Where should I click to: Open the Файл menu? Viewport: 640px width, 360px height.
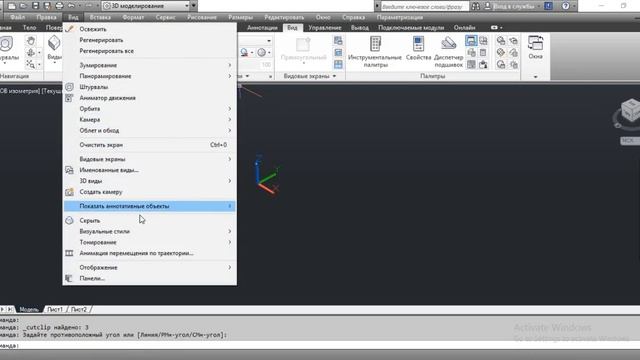point(18,17)
